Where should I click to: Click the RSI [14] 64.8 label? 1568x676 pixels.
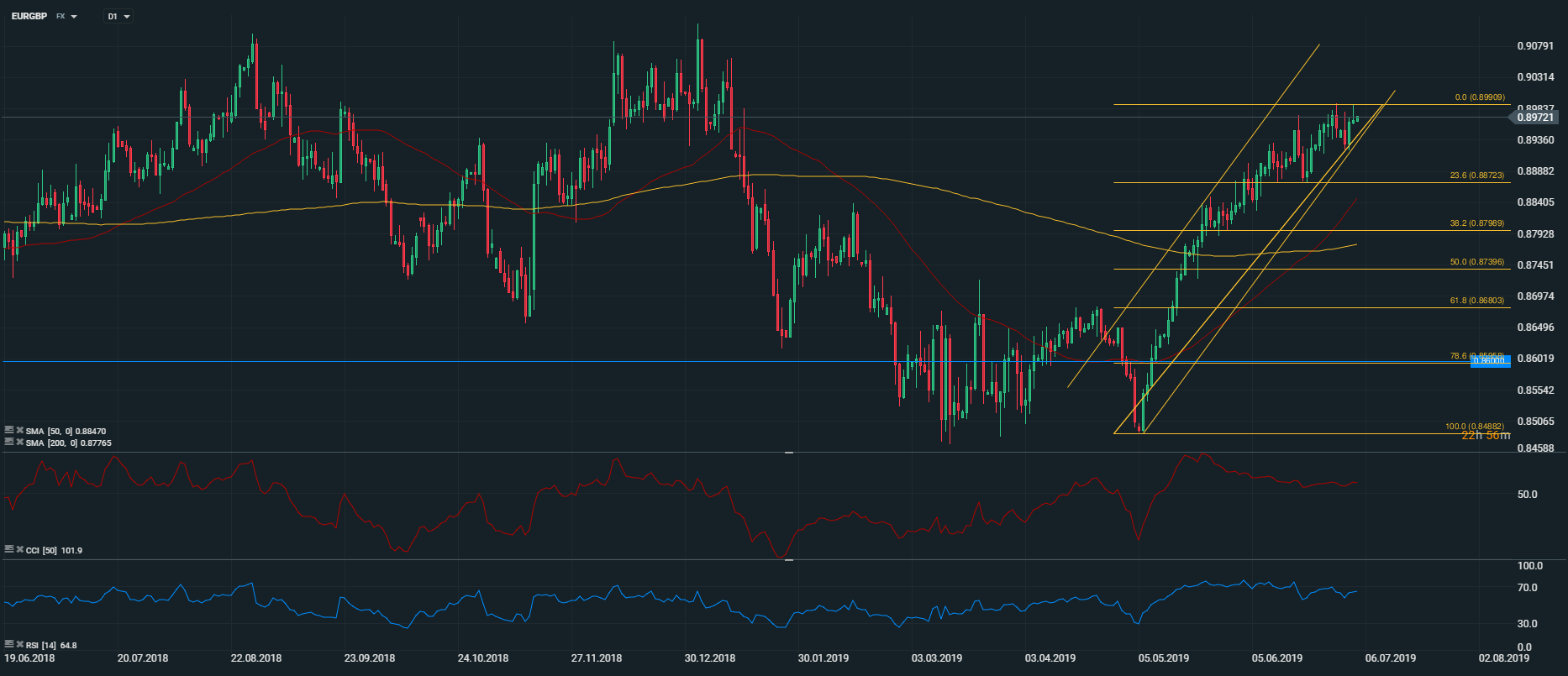51,645
